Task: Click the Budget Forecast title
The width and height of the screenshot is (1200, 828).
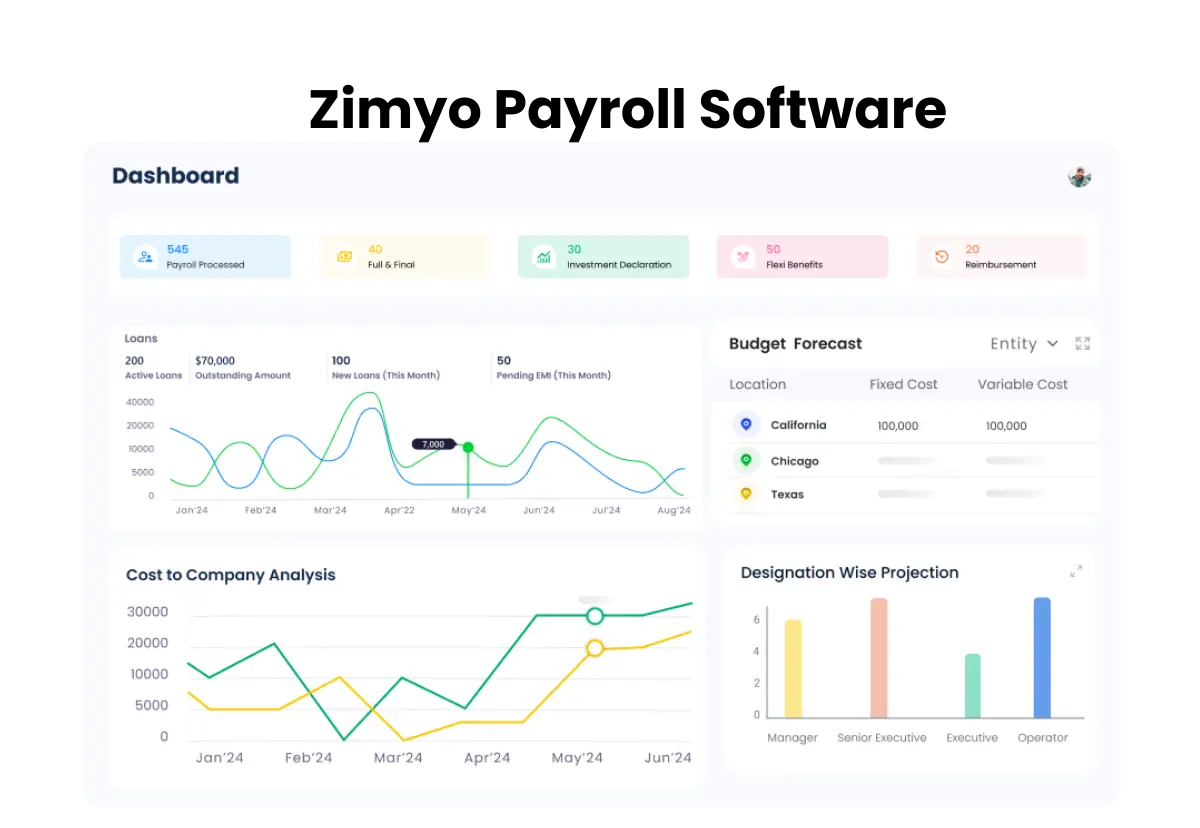Action: tap(795, 344)
